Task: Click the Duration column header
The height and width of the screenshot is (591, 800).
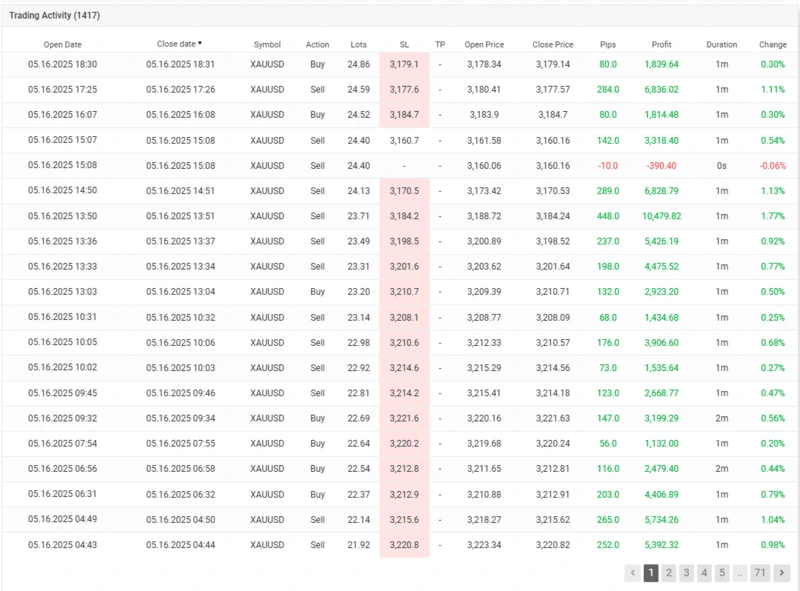Action: 721,45
